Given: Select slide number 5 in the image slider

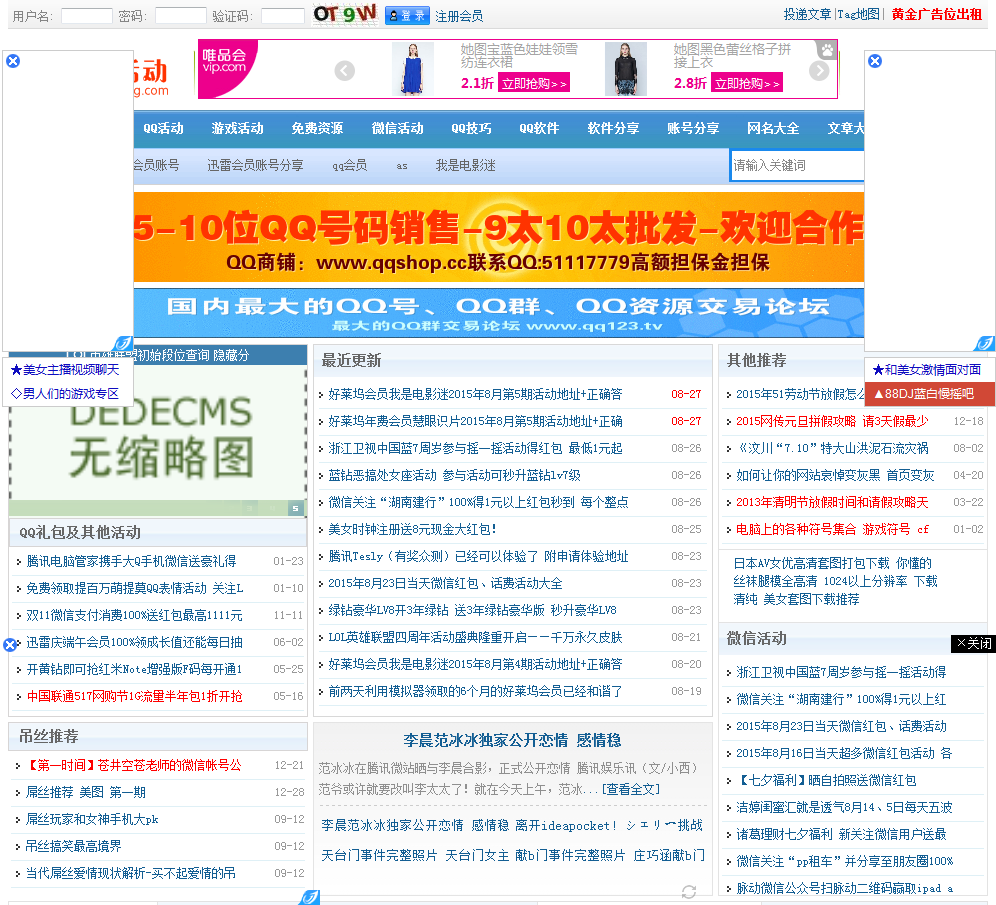Looking at the screenshot, I should point(295,508).
